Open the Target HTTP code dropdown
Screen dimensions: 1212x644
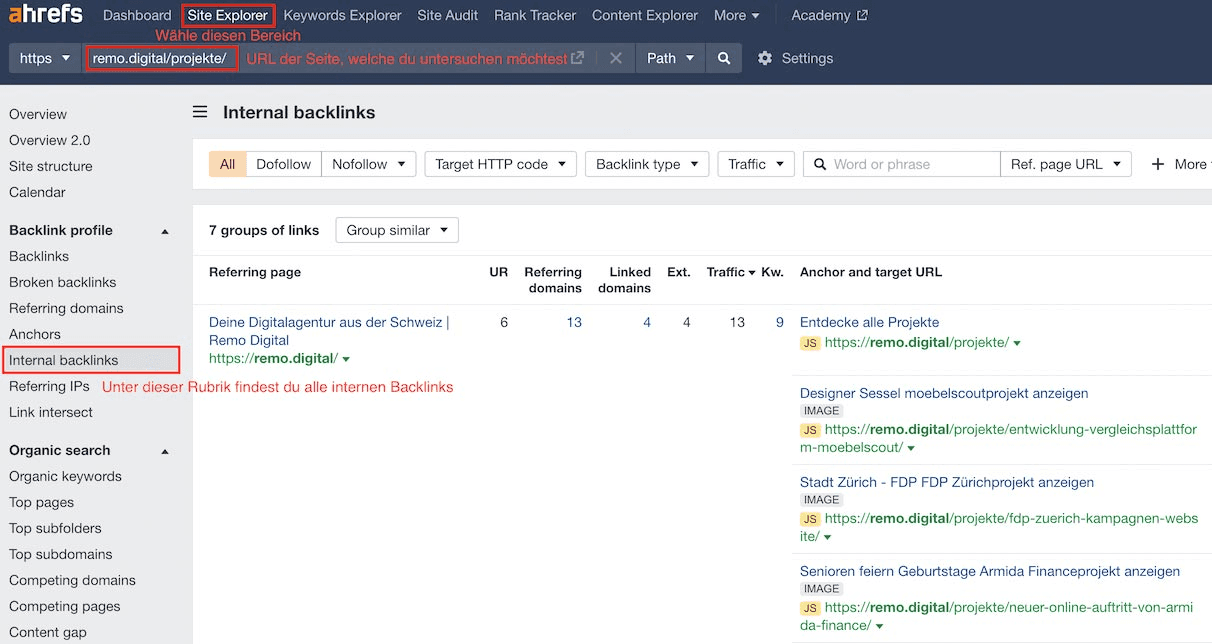pyautogui.click(x=501, y=164)
